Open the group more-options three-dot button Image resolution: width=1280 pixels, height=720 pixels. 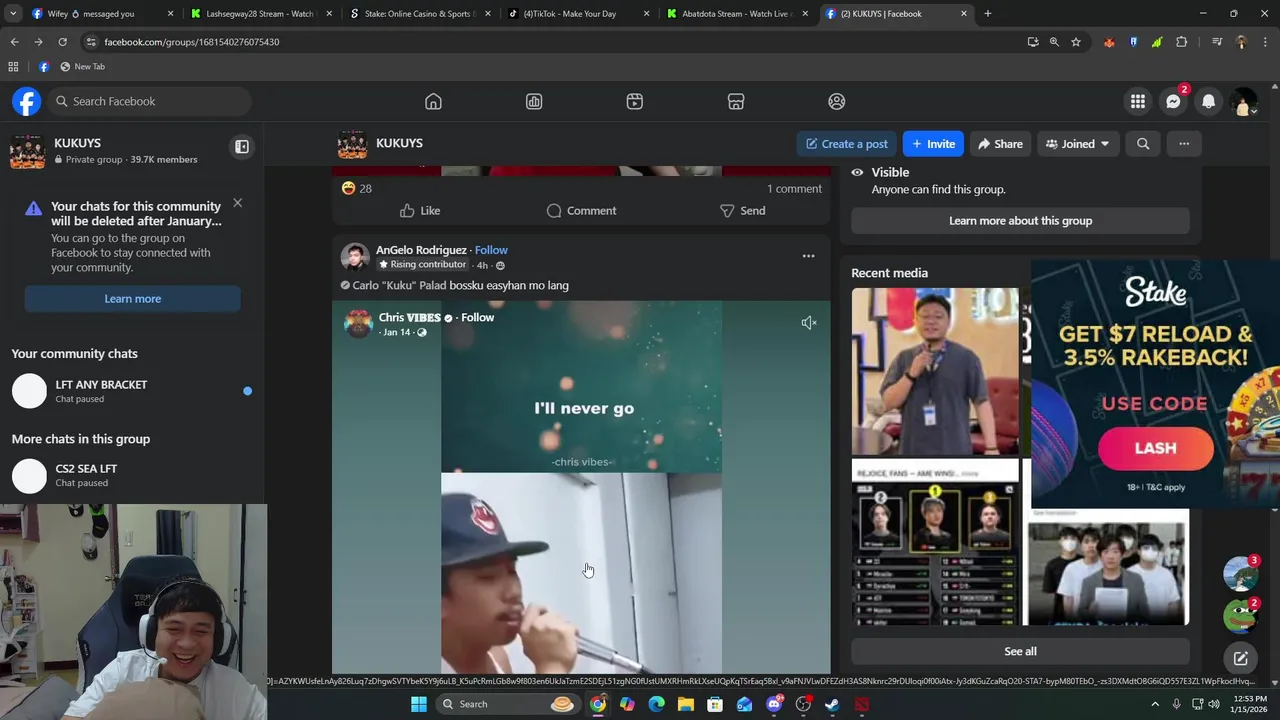(1184, 144)
